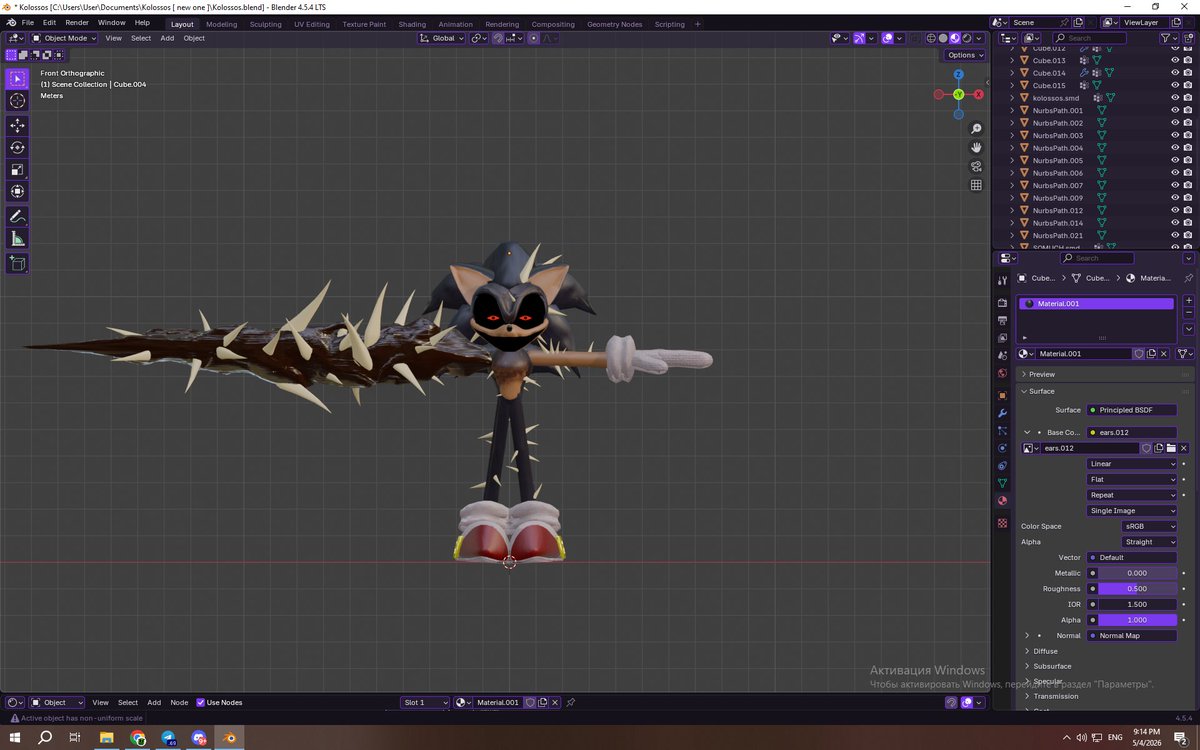Open the Flat projection dropdown
Viewport: 1200px width, 750px height.
coord(1132,479)
